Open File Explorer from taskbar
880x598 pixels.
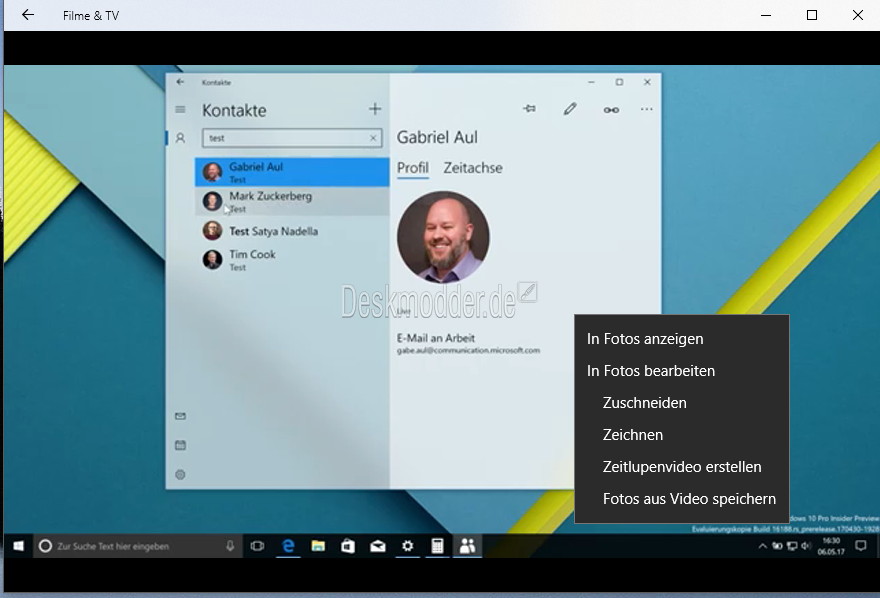[318, 546]
